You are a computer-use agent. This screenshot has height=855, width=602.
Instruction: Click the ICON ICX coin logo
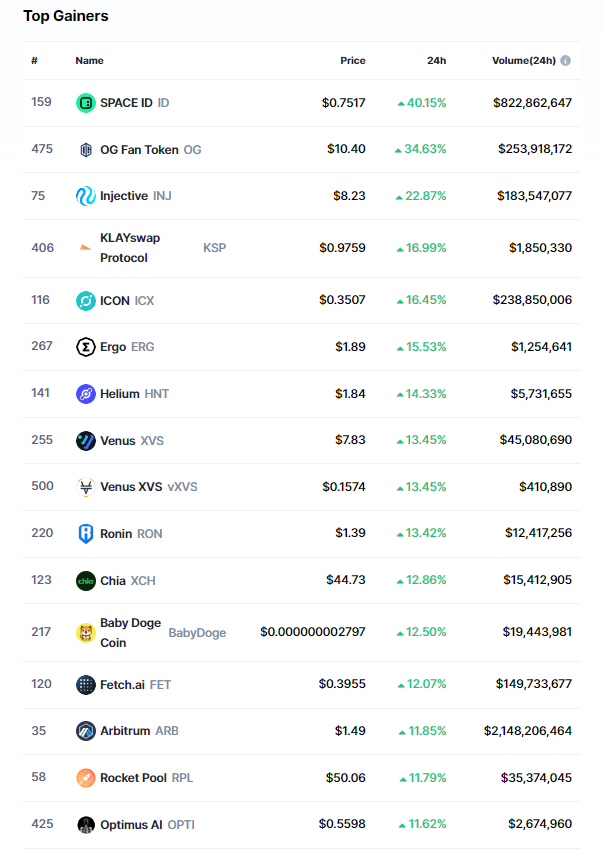(x=86, y=301)
